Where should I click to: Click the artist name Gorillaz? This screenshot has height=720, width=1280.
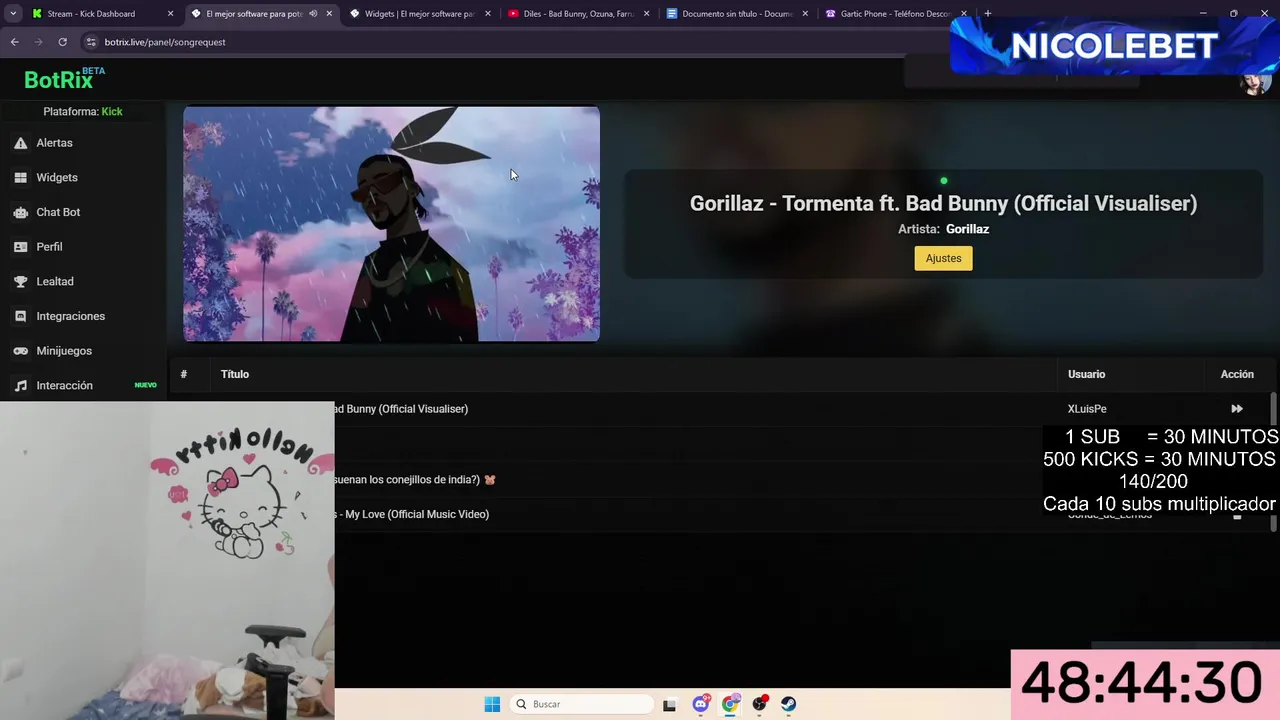click(x=967, y=229)
